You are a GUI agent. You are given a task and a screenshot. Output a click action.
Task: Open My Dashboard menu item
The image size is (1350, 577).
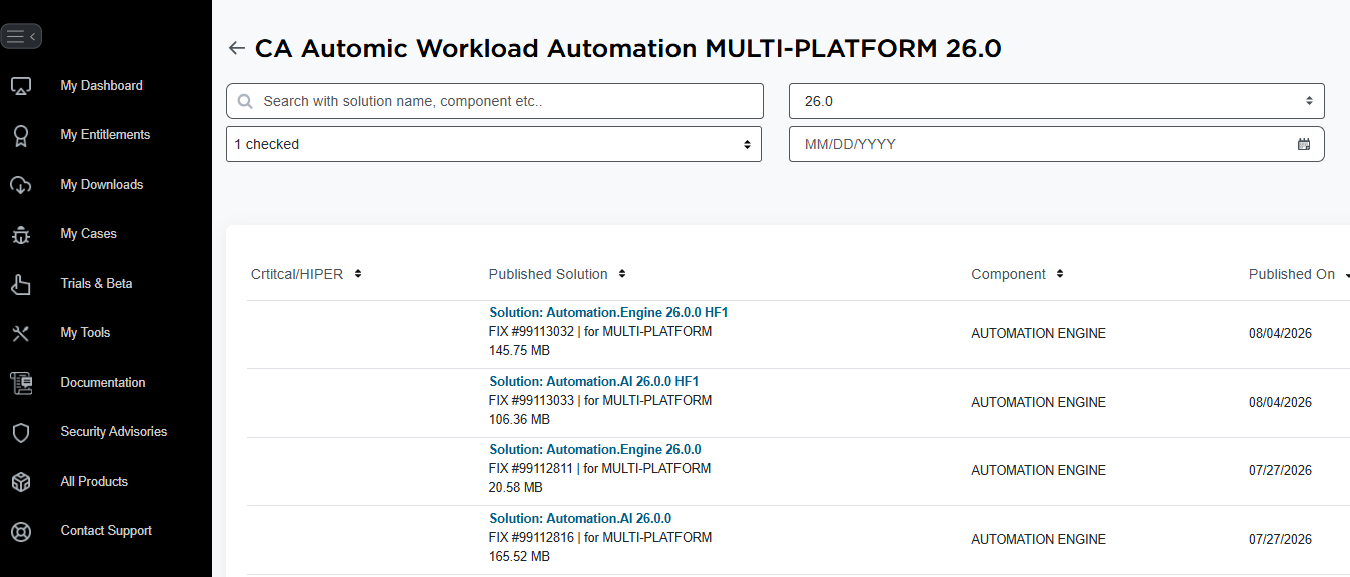(x=101, y=86)
